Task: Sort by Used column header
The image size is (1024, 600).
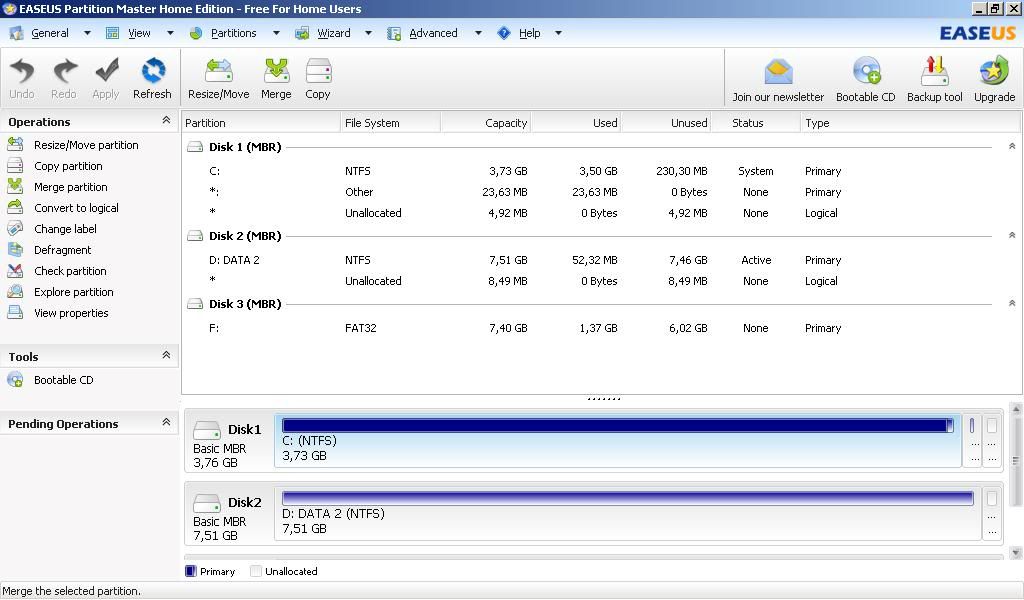Action: (575, 123)
